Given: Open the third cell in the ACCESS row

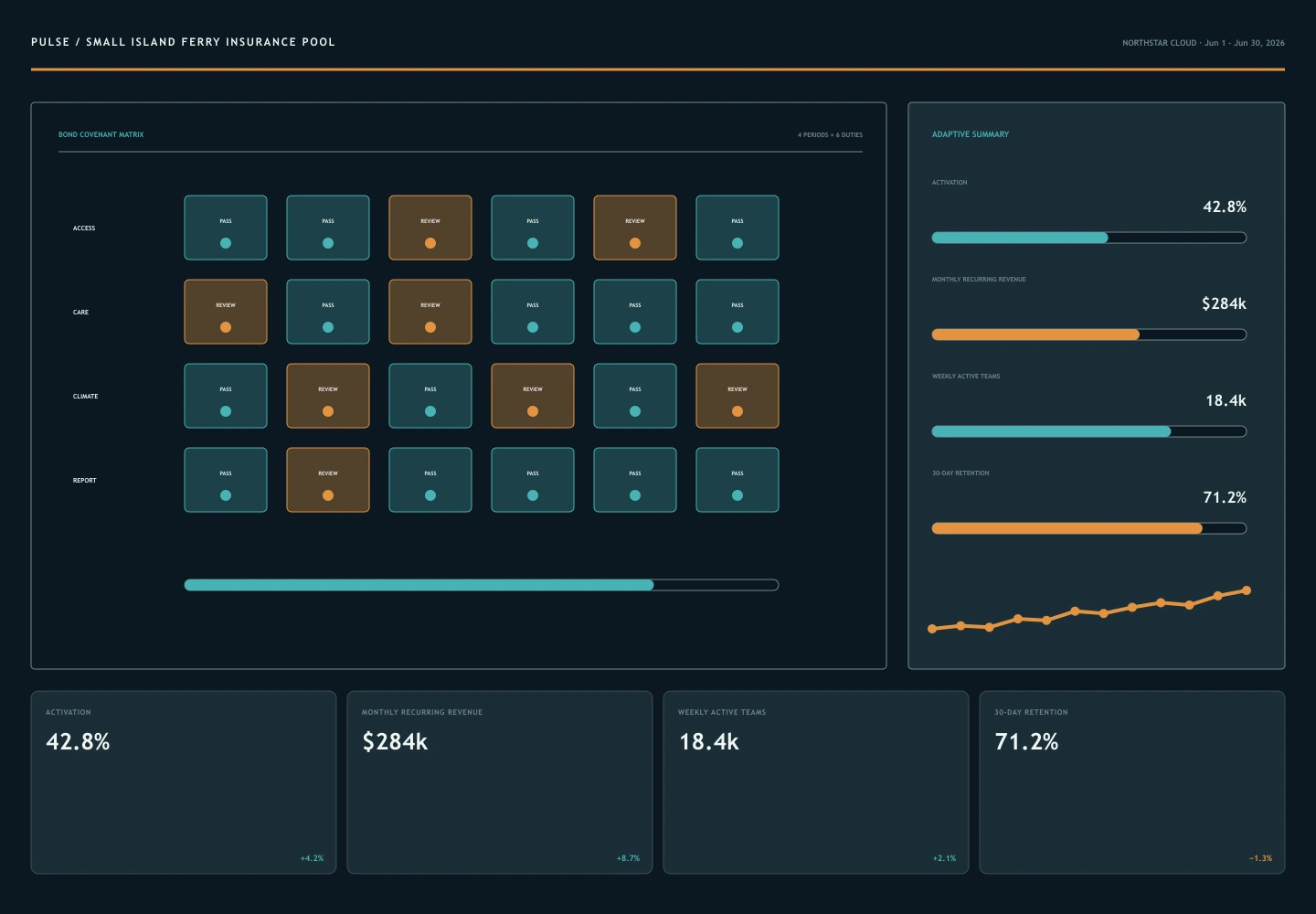Looking at the screenshot, I should [430, 228].
